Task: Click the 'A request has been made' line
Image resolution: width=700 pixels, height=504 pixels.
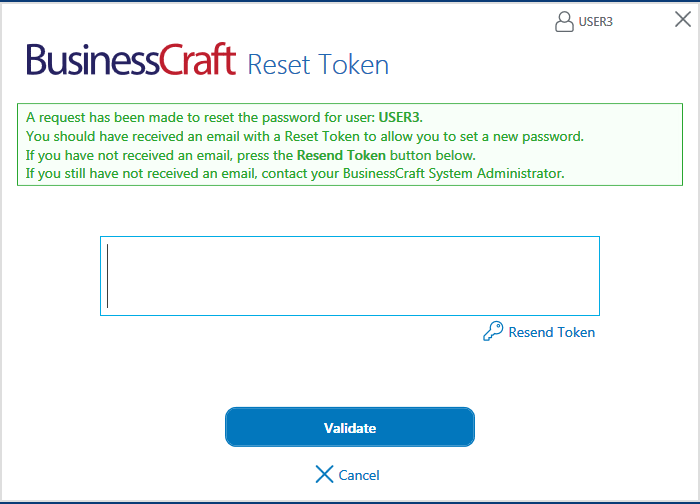Action: coord(224,117)
